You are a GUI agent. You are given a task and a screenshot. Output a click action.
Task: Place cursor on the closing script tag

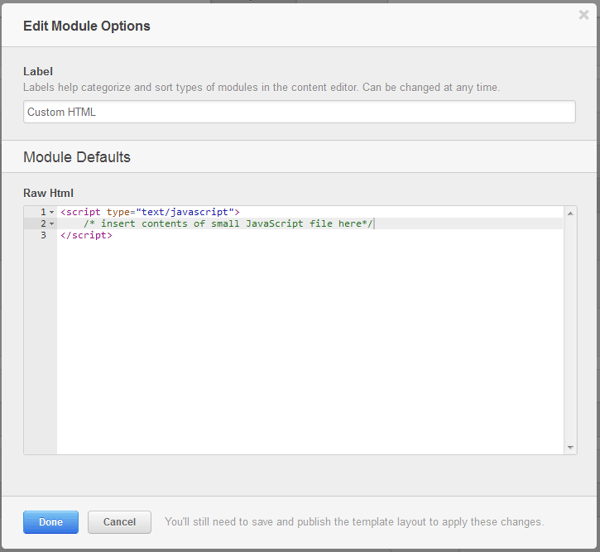click(86, 235)
